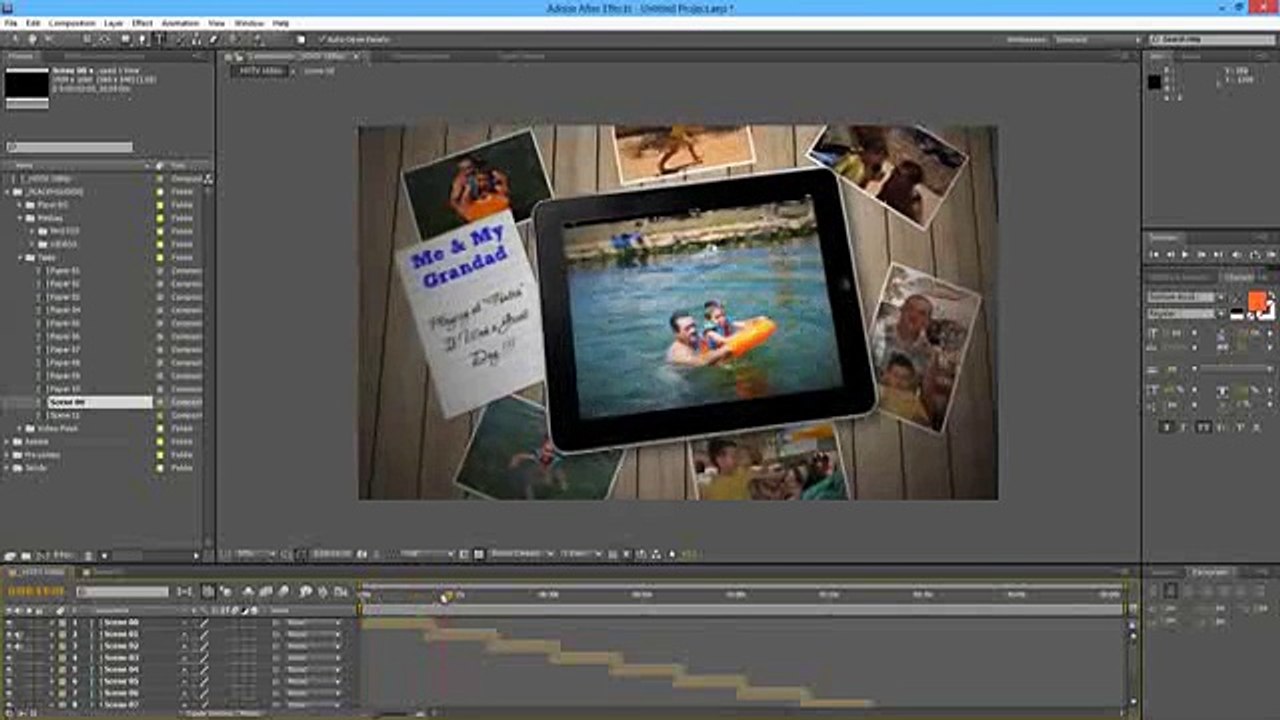The image size is (1280, 720).
Task: Open blend mode dropdown for Scene 00
Action: [x=314, y=622]
